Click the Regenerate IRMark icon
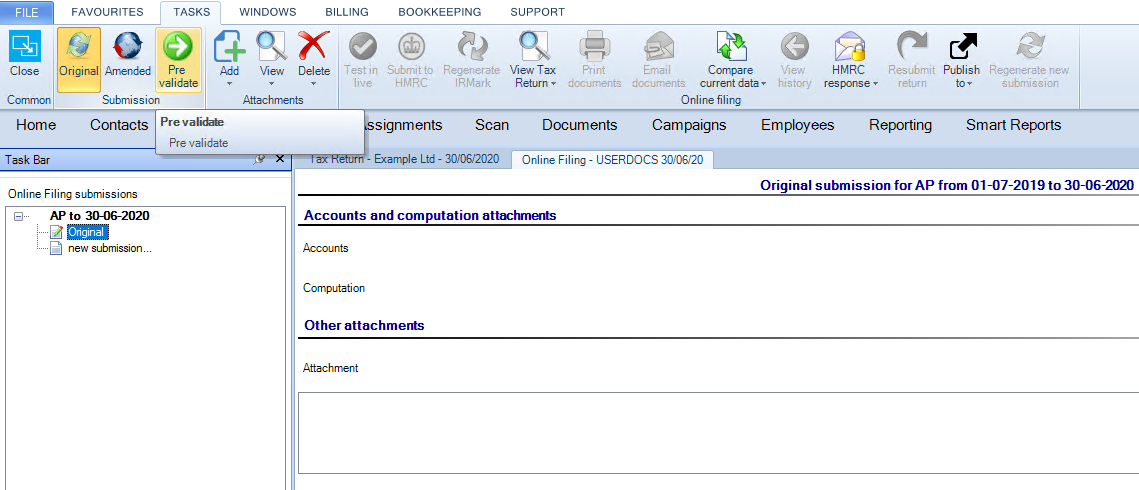Viewport: 1139px width, 490px height. [x=471, y=47]
